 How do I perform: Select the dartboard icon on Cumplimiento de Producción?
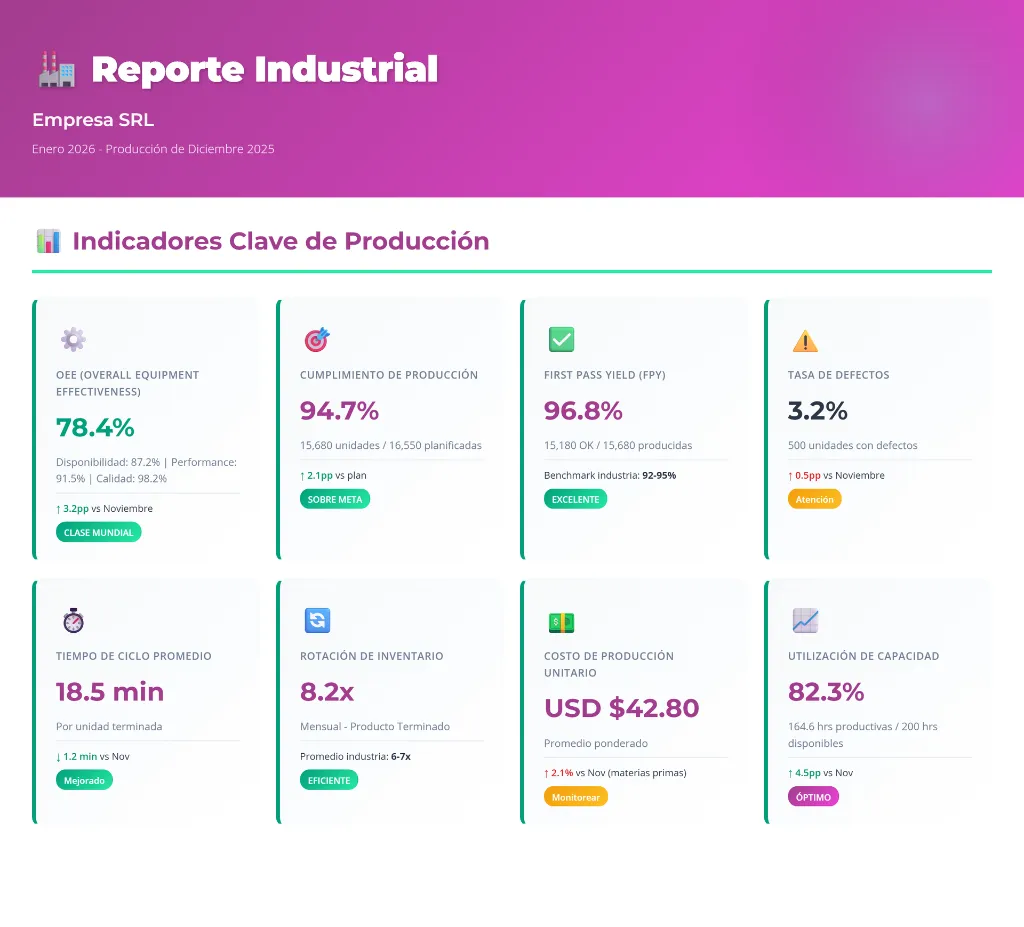coord(317,339)
